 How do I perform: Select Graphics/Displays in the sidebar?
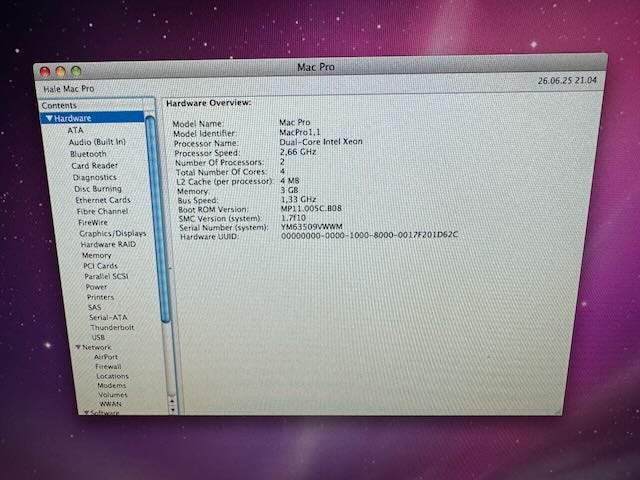click(112, 233)
